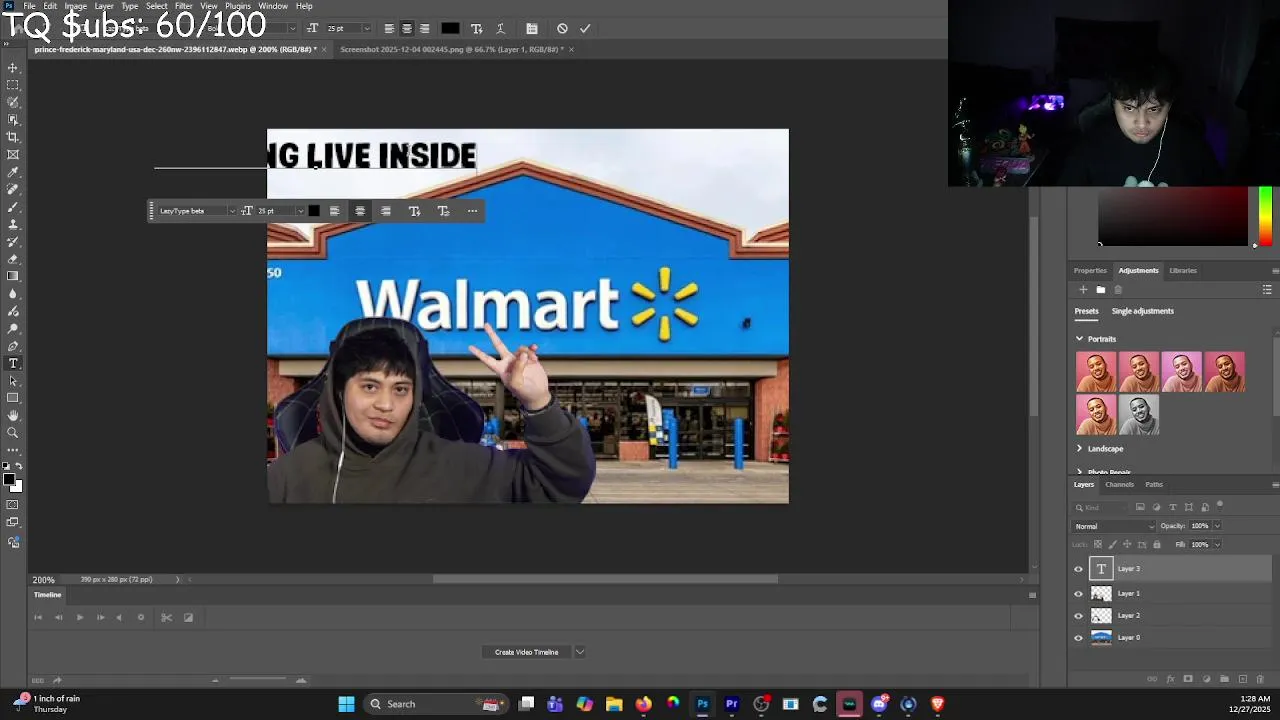The height and width of the screenshot is (720, 1280).
Task: Delete the selected layer trash icon
Action: coord(1261,679)
